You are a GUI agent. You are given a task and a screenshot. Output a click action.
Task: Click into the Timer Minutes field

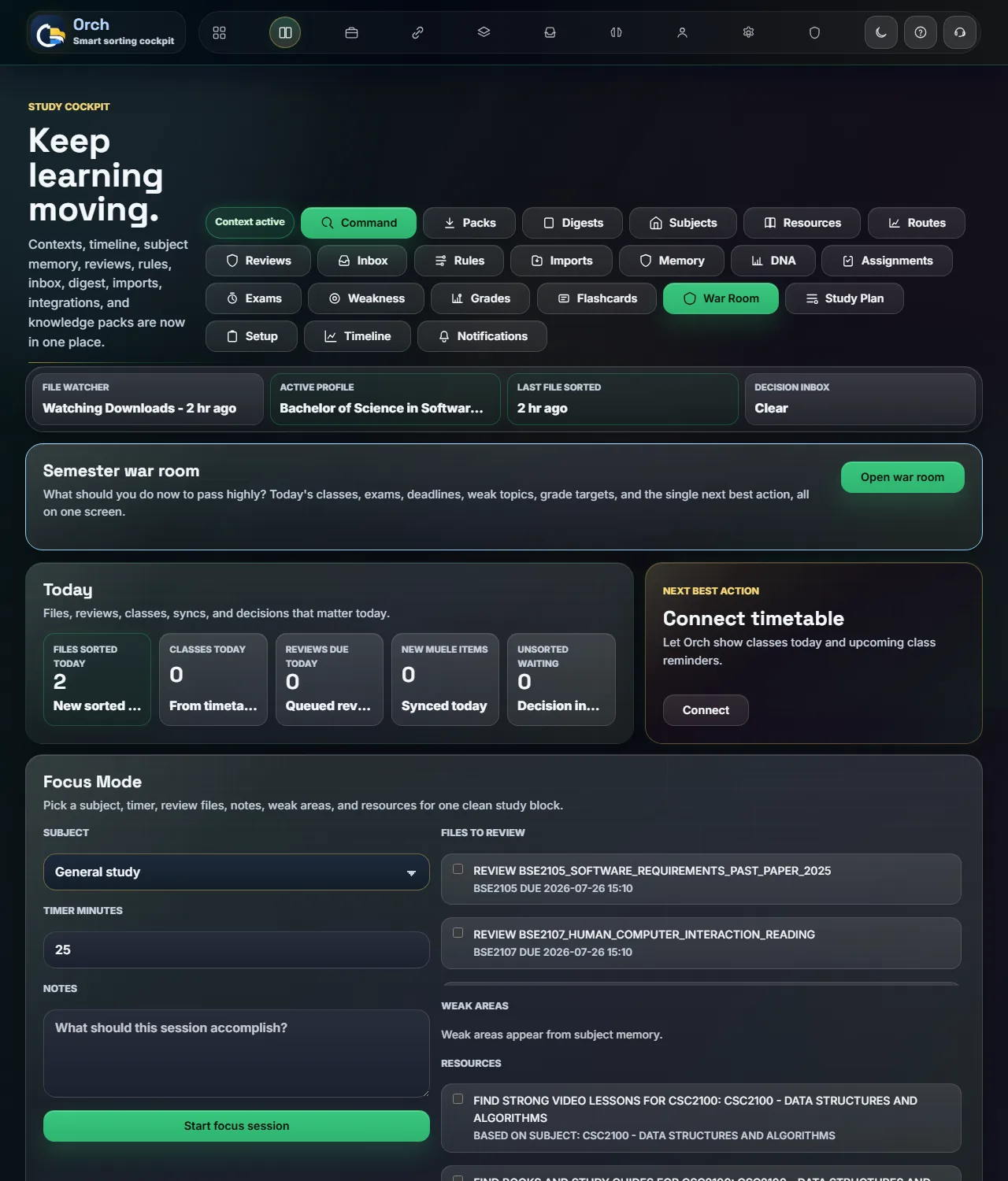pyautogui.click(x=236, y=950)
